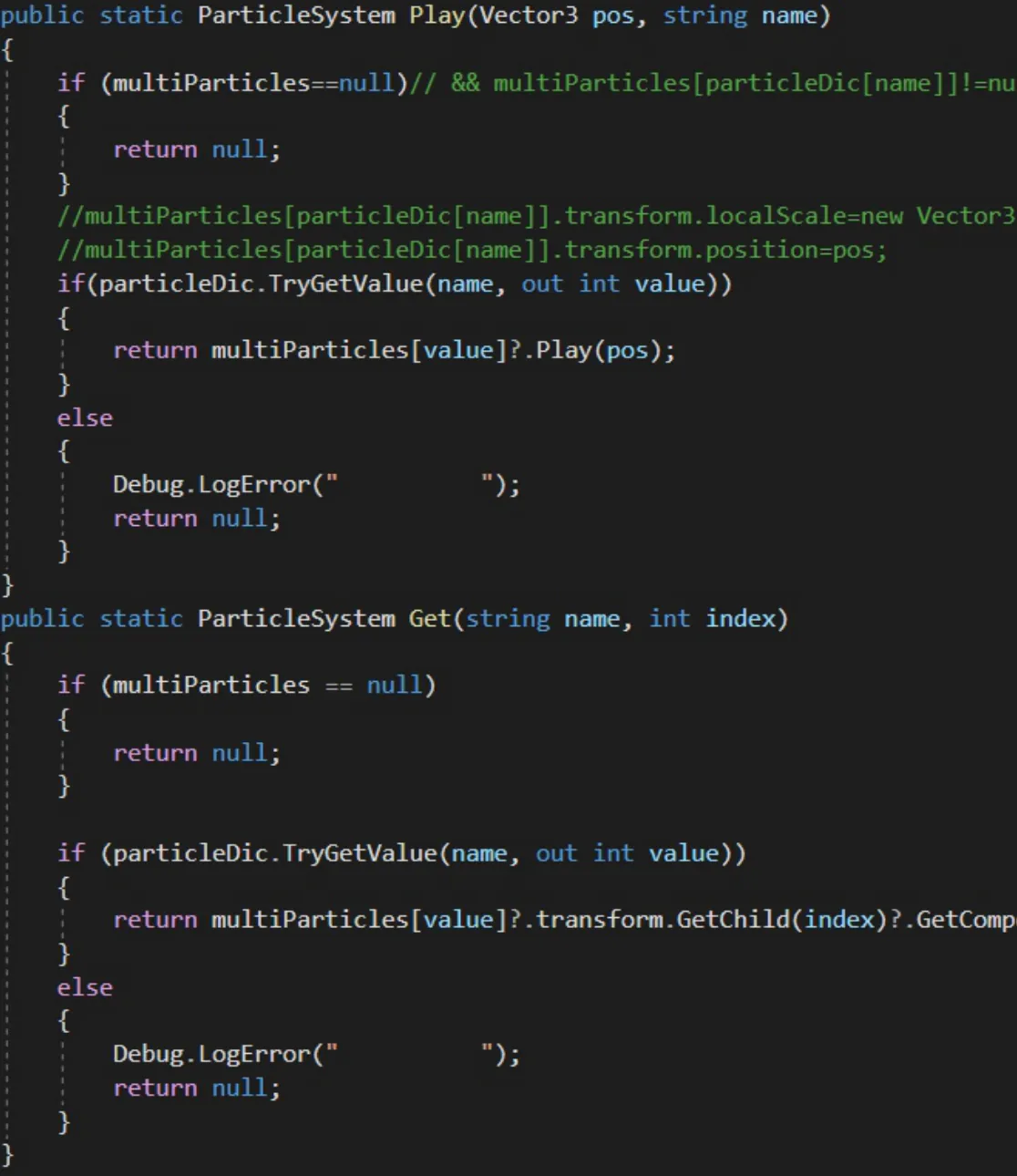Click 'int index' parameter in Get signature
Screen dimensions: 1017x1176
712,619
